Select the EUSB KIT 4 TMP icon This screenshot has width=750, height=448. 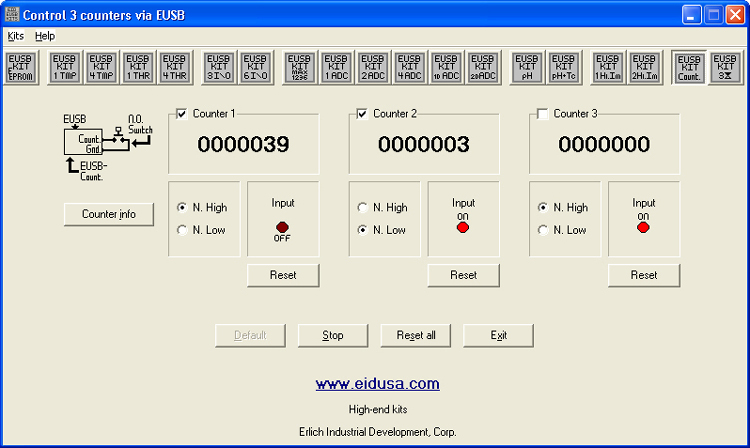(101, 67)
